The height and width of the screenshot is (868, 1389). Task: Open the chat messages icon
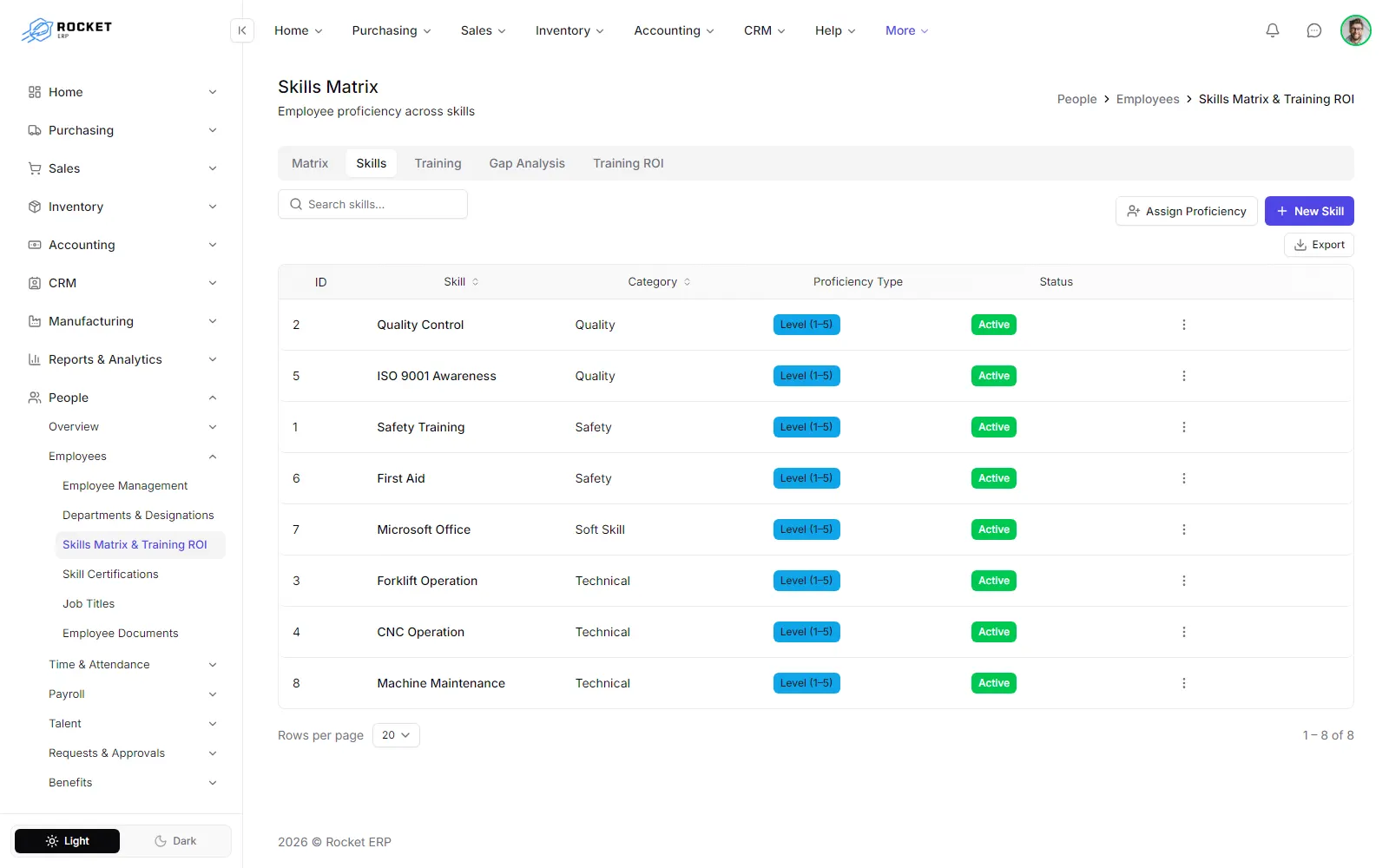point(1314,30)
